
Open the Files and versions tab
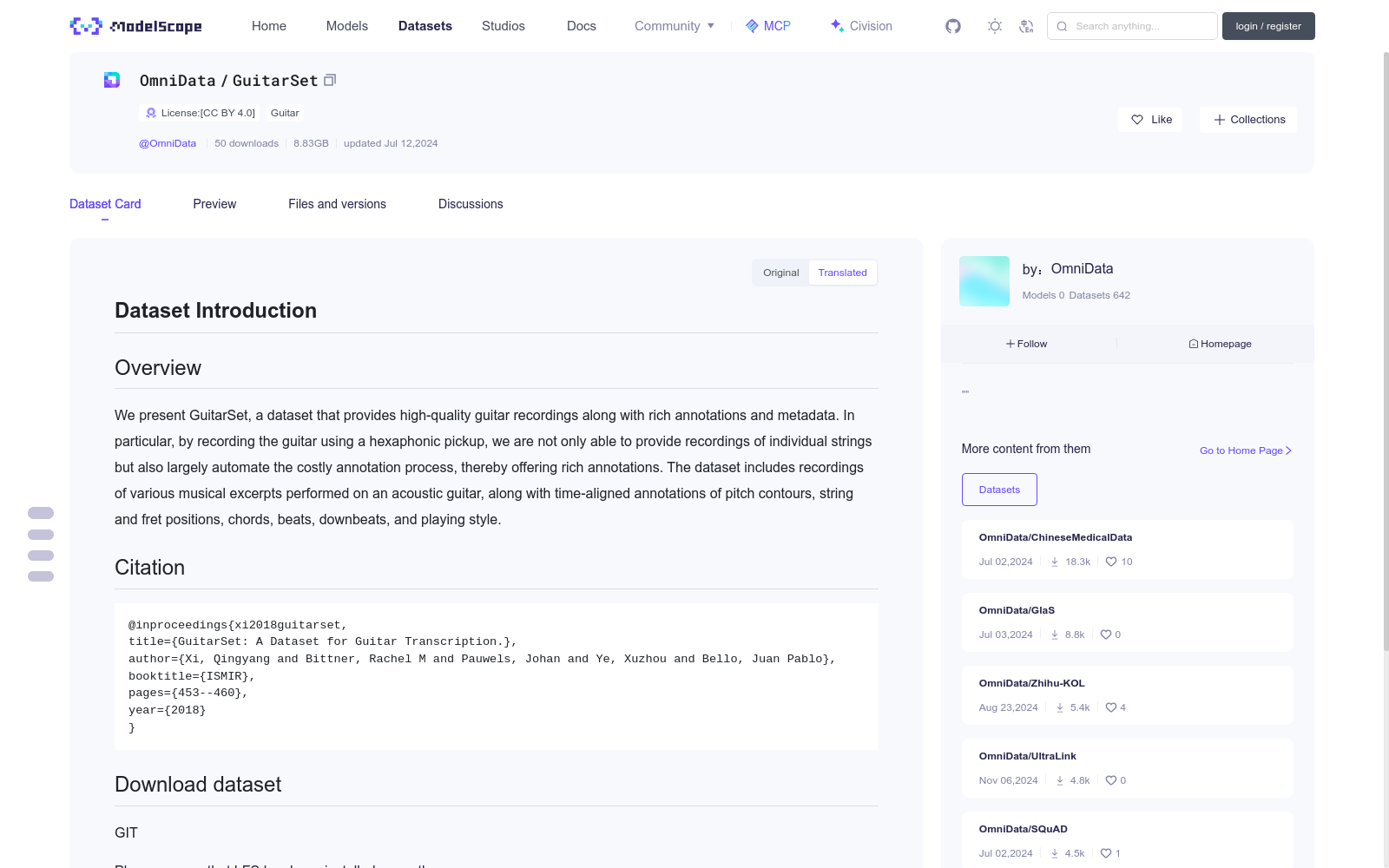337,204
